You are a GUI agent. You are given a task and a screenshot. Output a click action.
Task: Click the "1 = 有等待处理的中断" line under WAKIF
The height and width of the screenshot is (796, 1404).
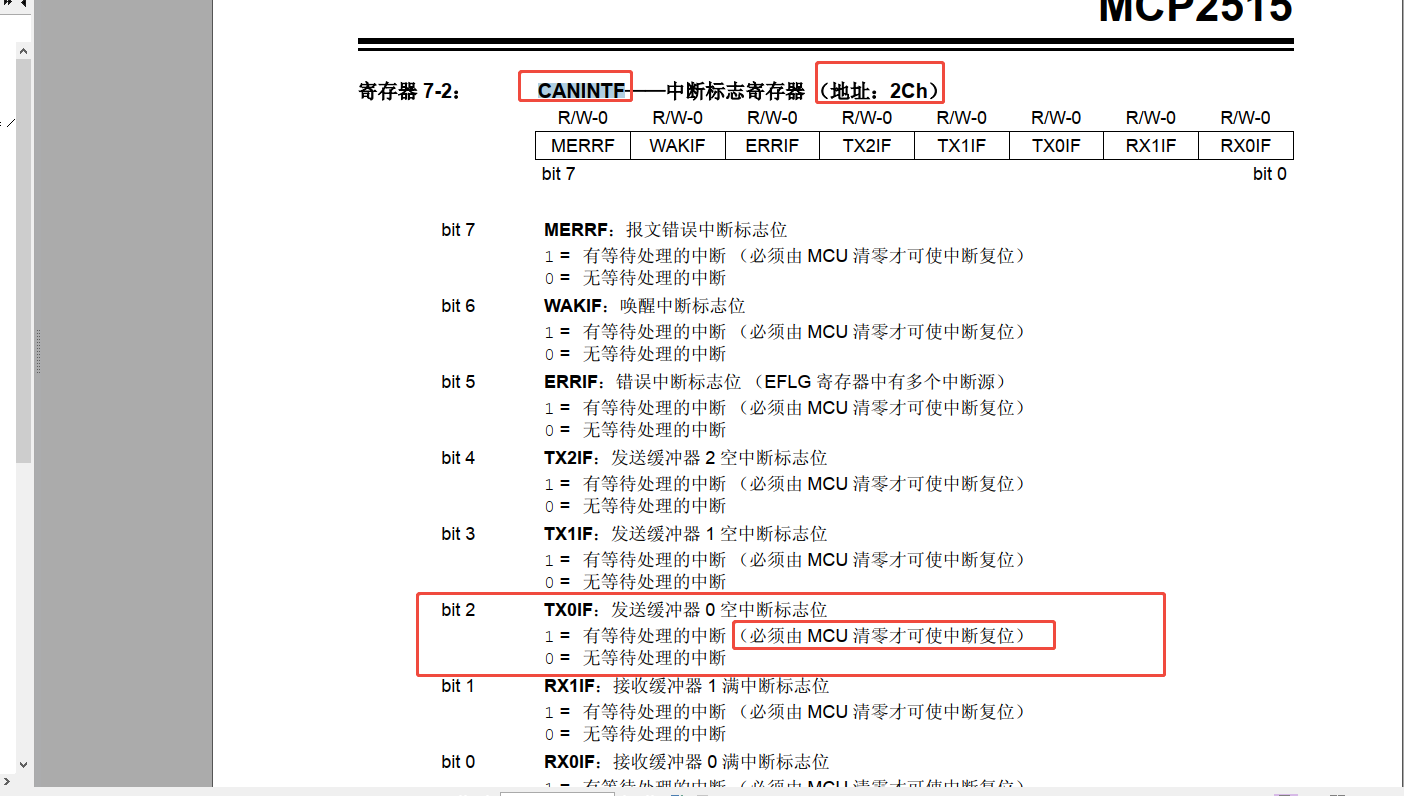[x=786, y=332]
